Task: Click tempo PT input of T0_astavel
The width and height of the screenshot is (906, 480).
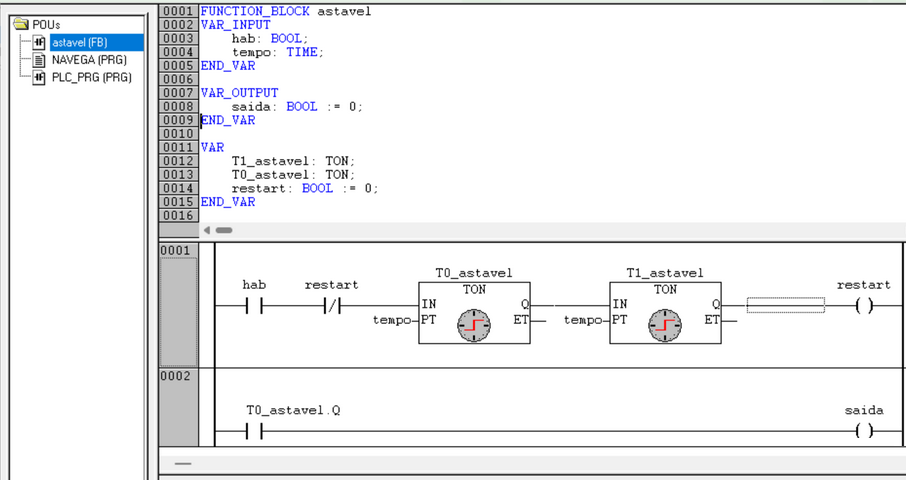Action: (x=392, y=320)
